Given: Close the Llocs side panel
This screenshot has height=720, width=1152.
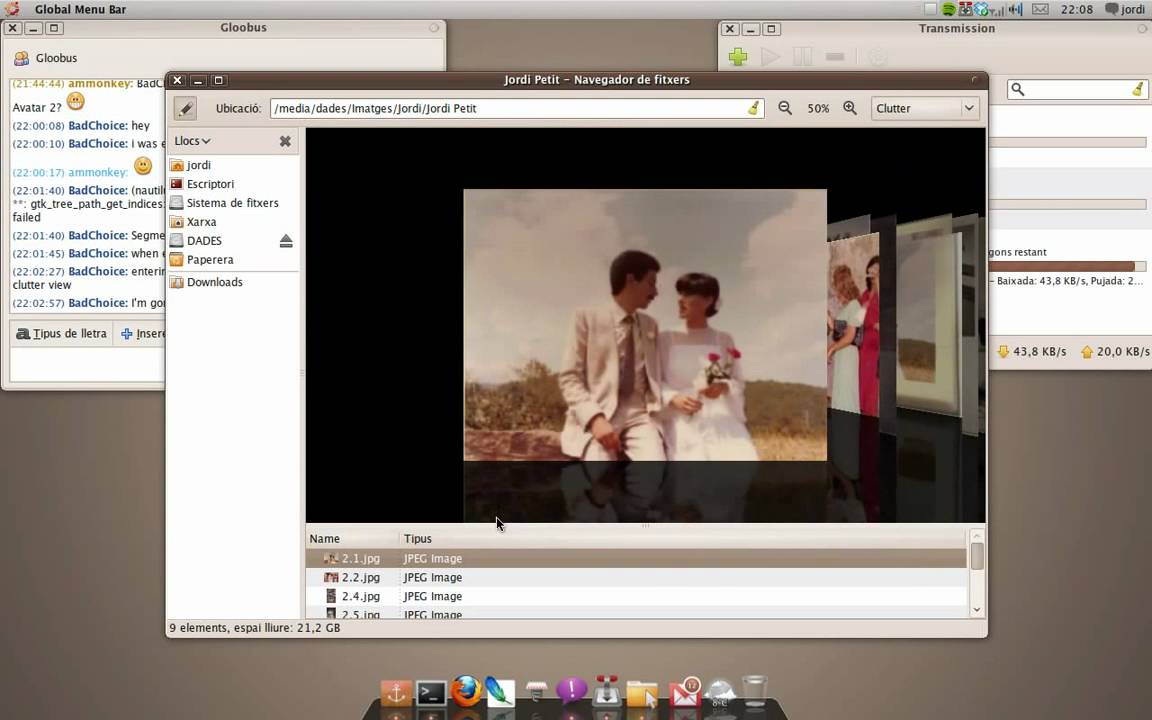Looking at the screenshot, I should (x=285, y=141).
